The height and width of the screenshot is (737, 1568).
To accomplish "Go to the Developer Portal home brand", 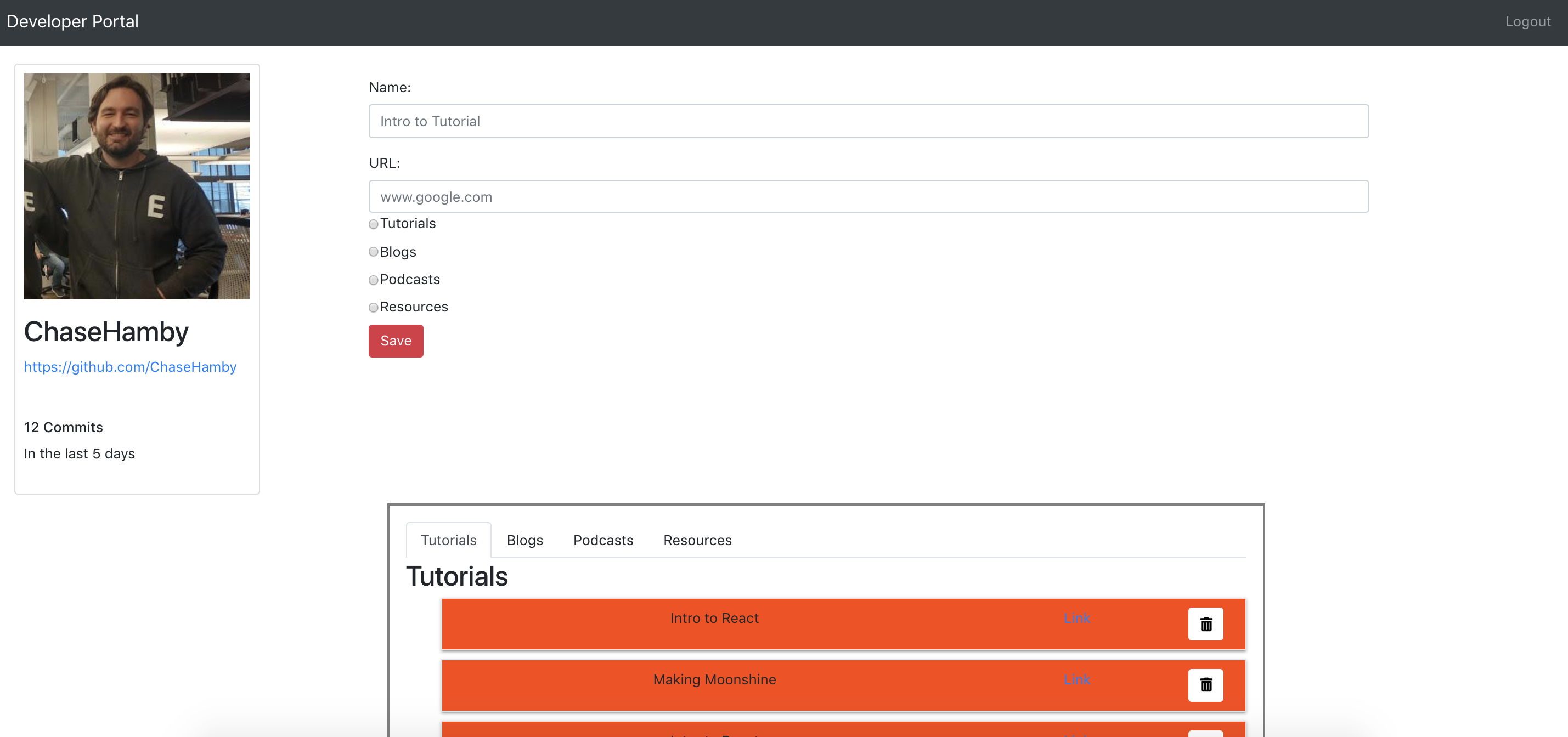I will click(x=72, y=22).
